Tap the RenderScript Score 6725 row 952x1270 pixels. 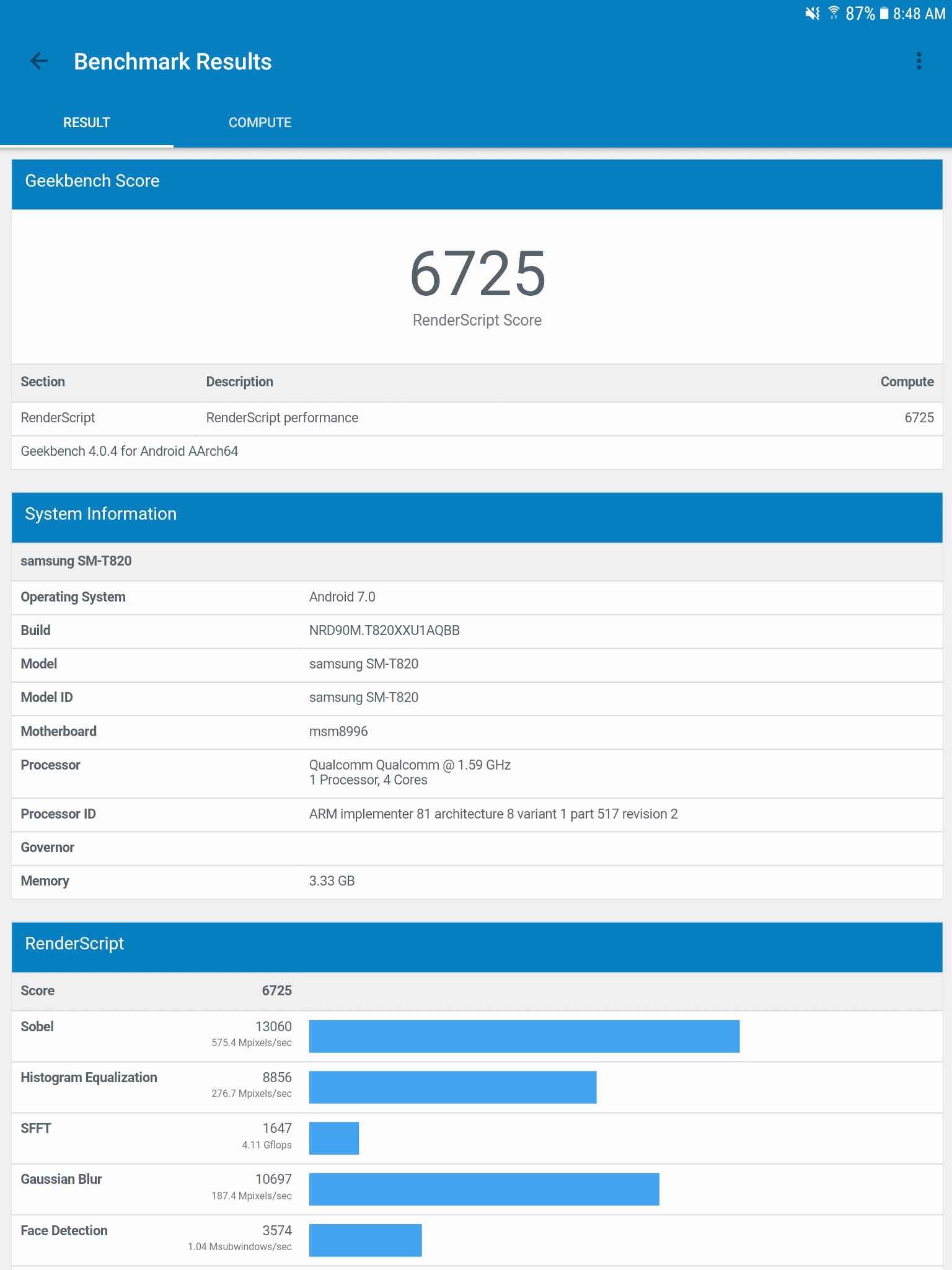pos(477,991)
